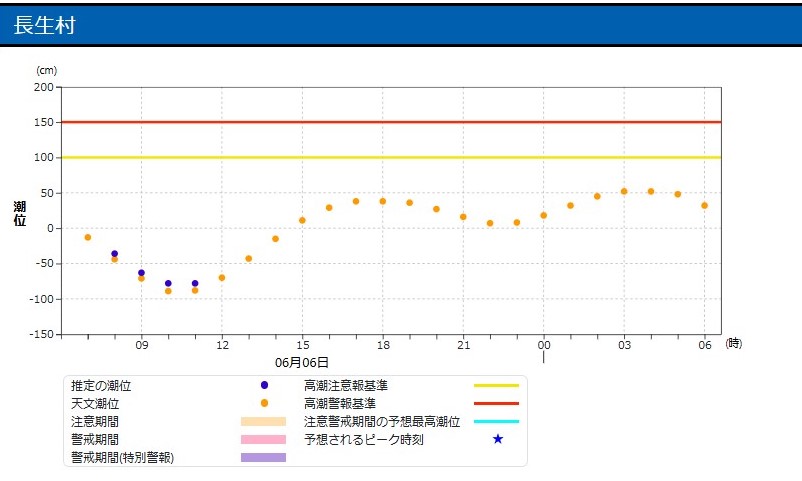802x481 pixels.
Task: Click the yellow line sample beside 高潮注意報基準
Action: [x=496, y=385]
